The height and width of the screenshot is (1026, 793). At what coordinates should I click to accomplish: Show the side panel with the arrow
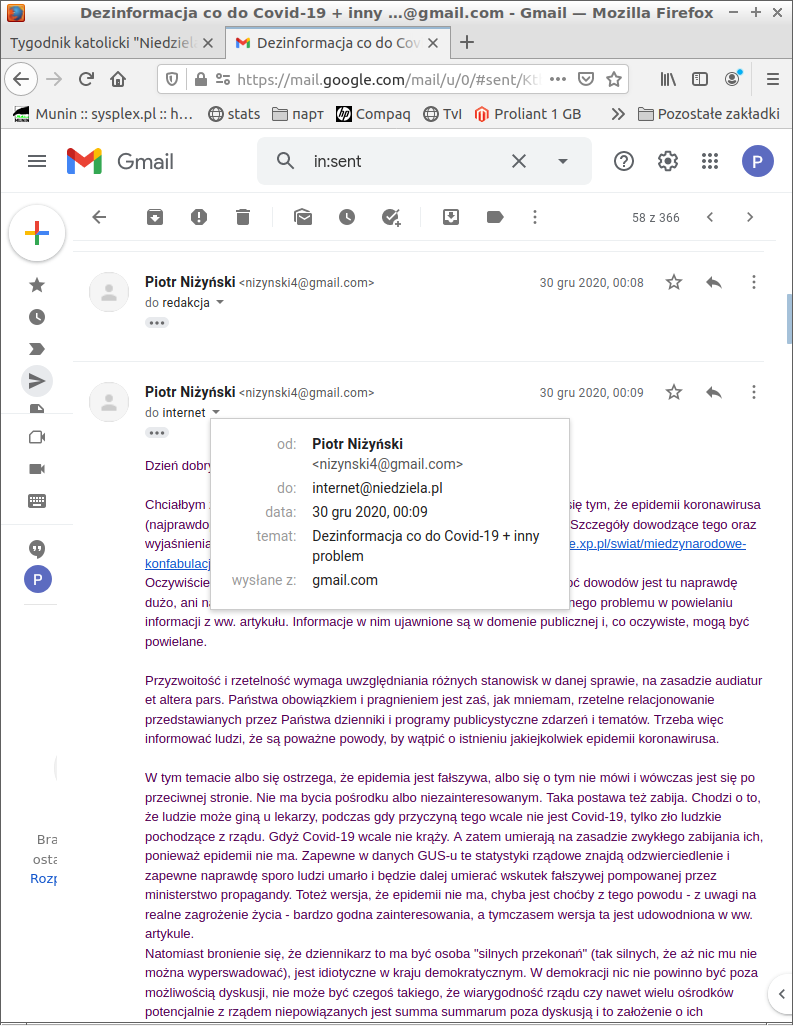tap(781, 995)
